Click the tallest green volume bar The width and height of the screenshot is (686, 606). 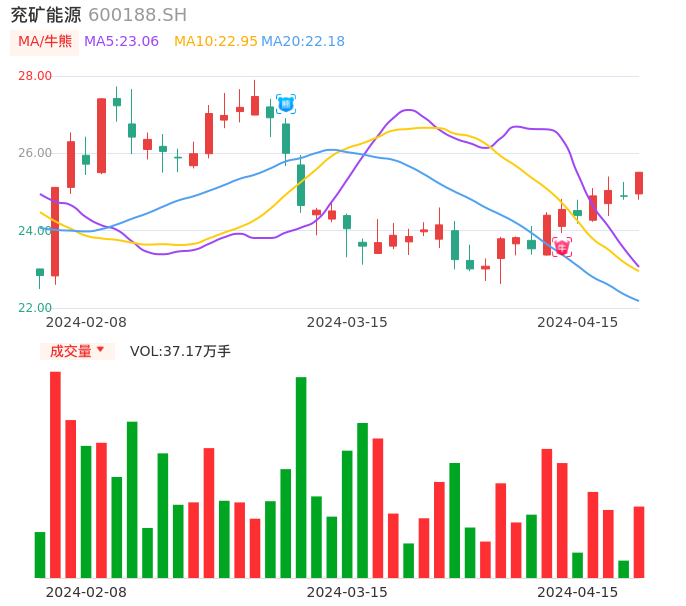click(301, 477)
